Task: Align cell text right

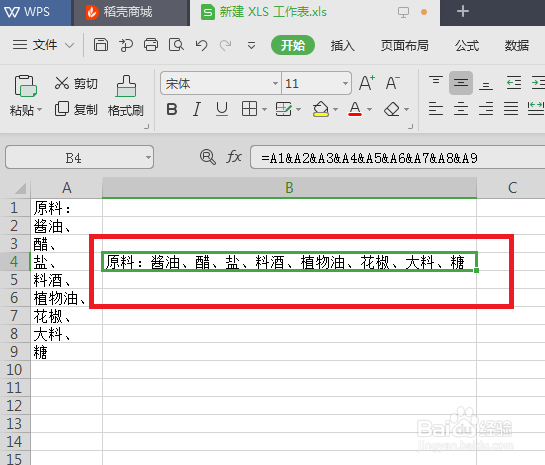Action: pyautogui.click(x=486, y=109)
